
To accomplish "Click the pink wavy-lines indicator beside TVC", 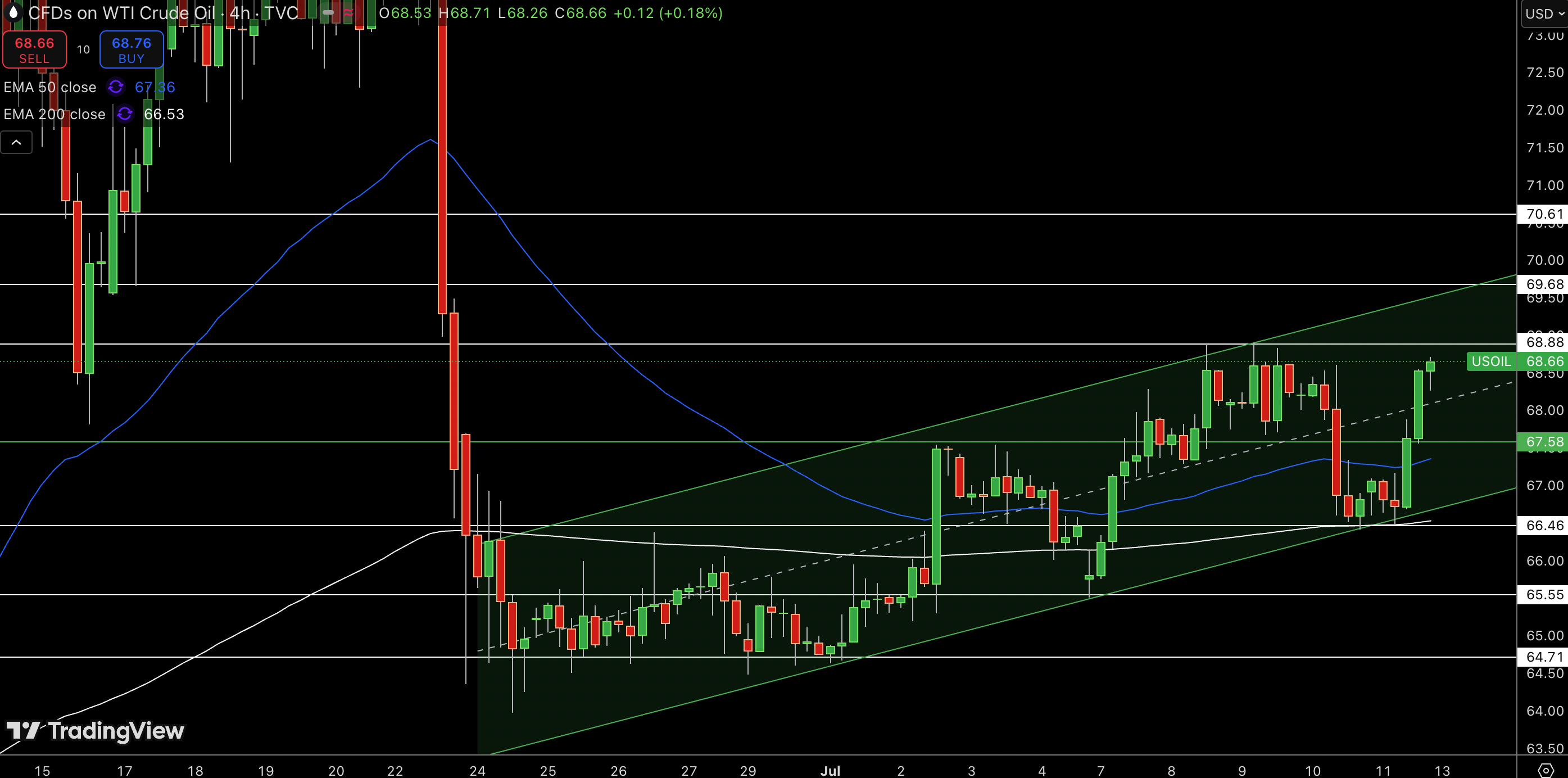I will [349, 13].
